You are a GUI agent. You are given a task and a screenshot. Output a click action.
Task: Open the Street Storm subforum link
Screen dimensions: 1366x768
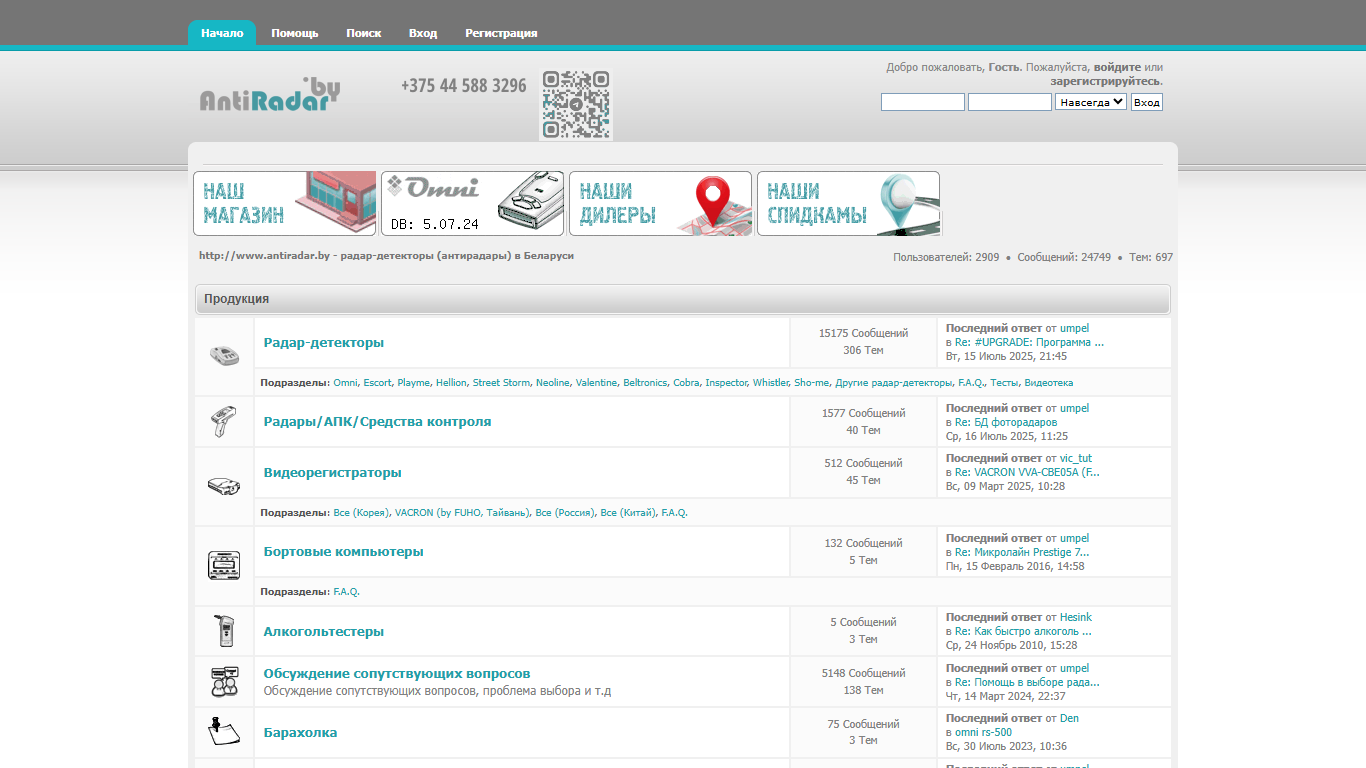pos(501,383)
